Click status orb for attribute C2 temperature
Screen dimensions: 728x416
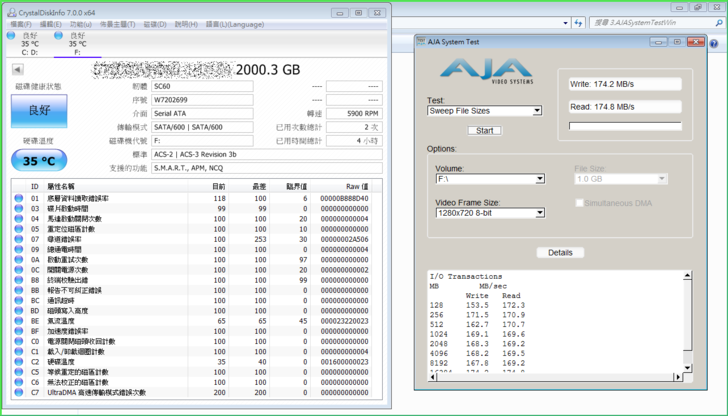[18, 362]
